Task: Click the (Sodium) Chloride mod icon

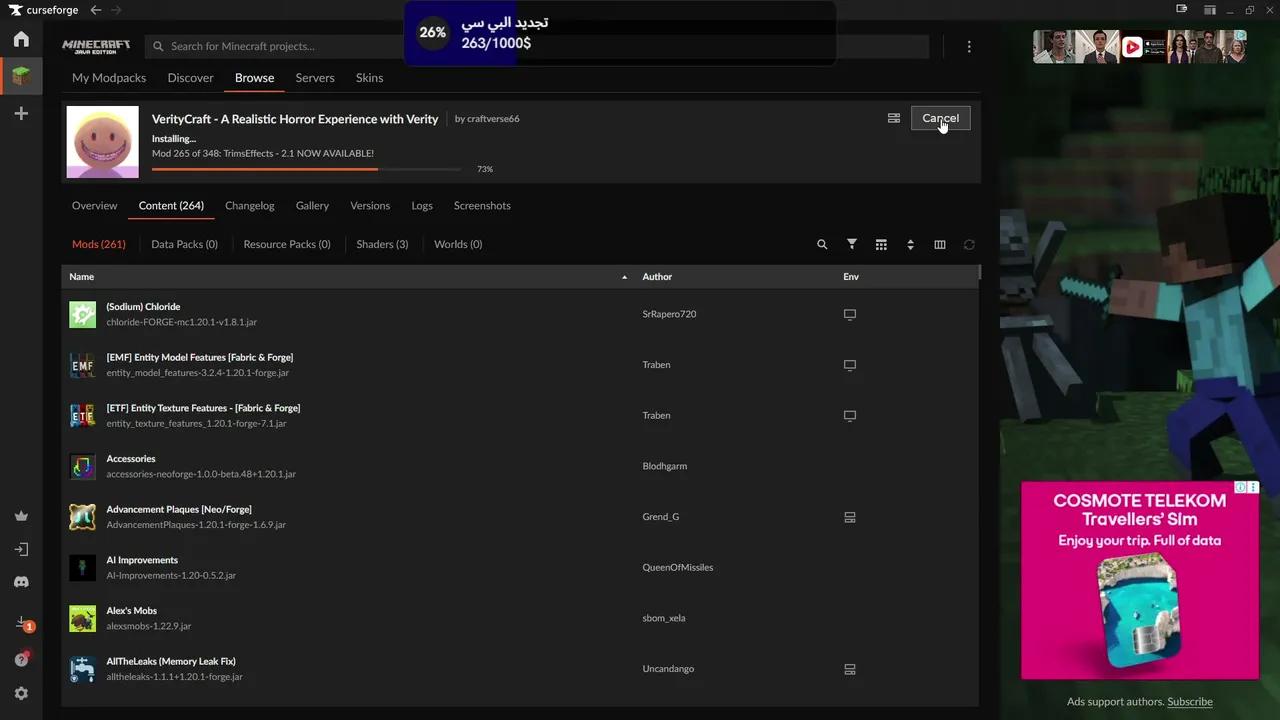Action: click(82, 314)
